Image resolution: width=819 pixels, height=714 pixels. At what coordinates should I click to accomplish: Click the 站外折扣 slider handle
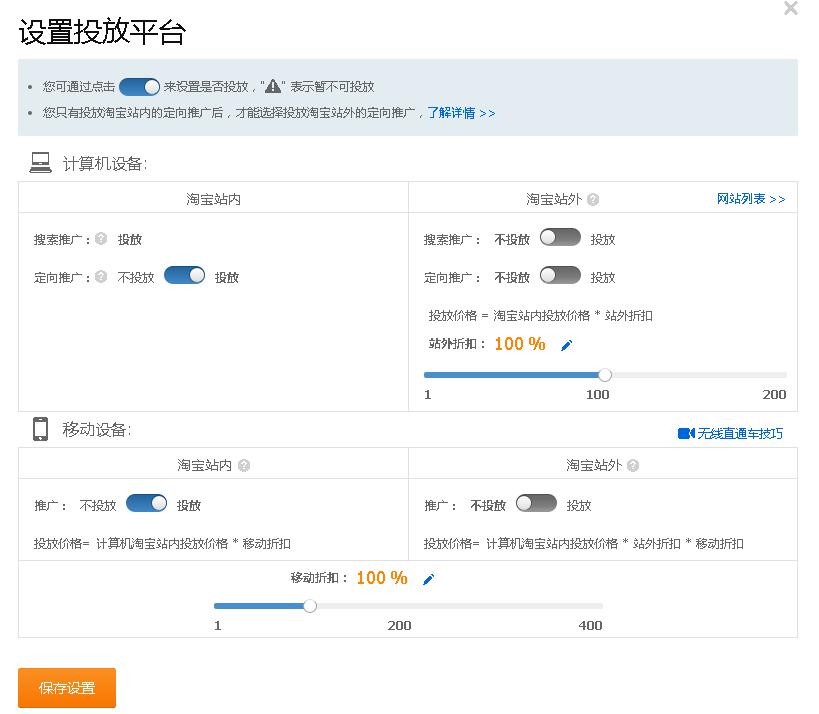pos(604,374)
